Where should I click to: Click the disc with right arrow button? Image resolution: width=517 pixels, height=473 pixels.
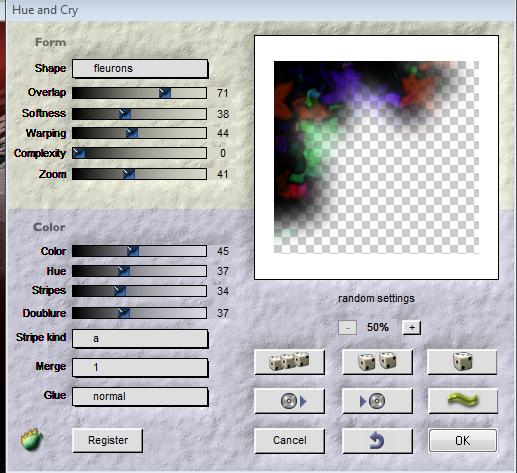click(x=289, y=401)
